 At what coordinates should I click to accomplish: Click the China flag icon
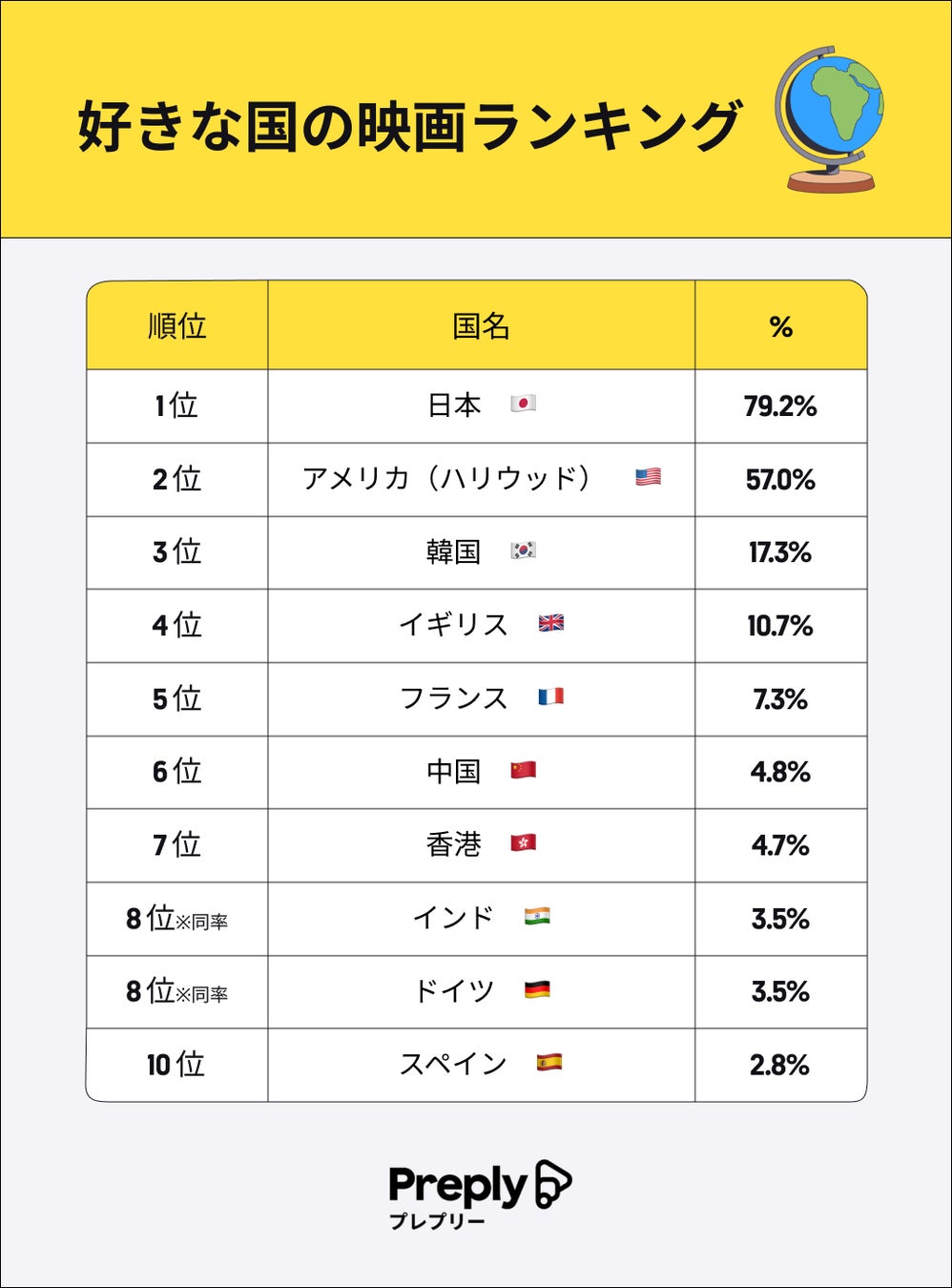523,770
